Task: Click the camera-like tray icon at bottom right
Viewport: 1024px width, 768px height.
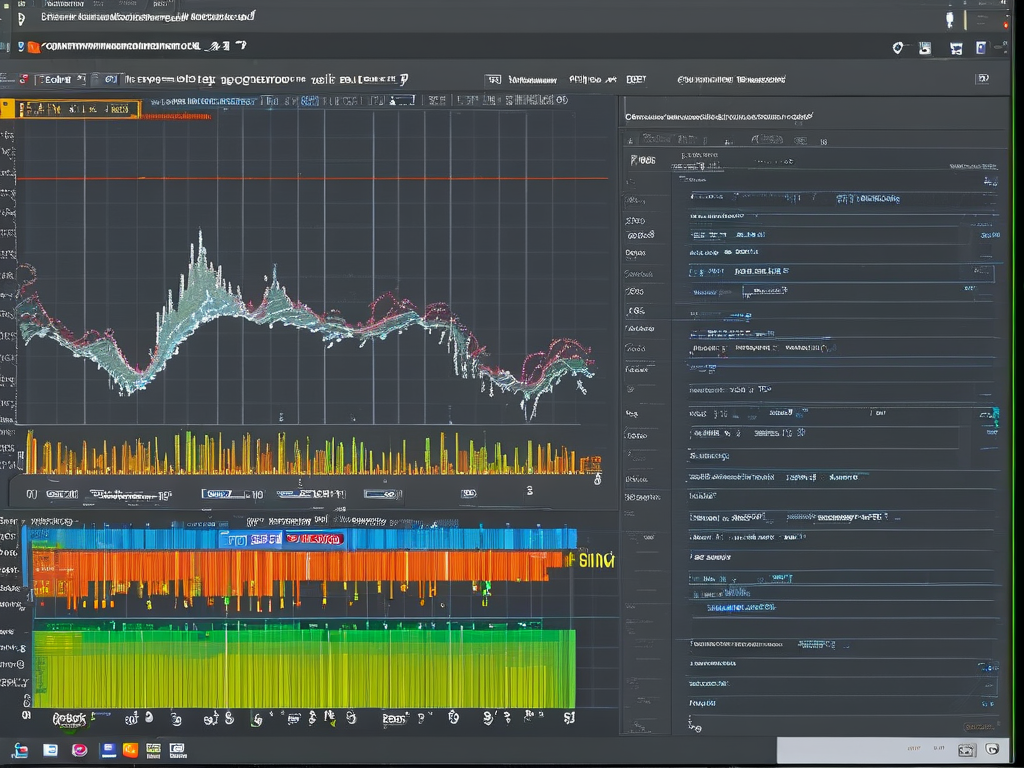Action: point(967,750)
